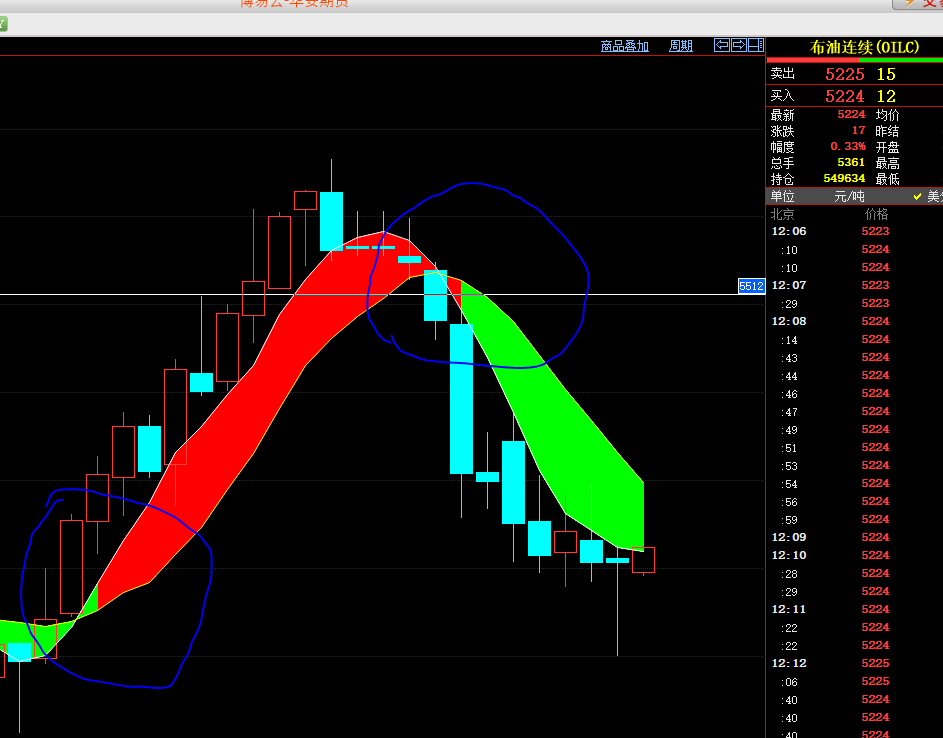This screenshot has width=943, height=738.
Task: Open the 周期 period selector
Action: pos(680,46)
